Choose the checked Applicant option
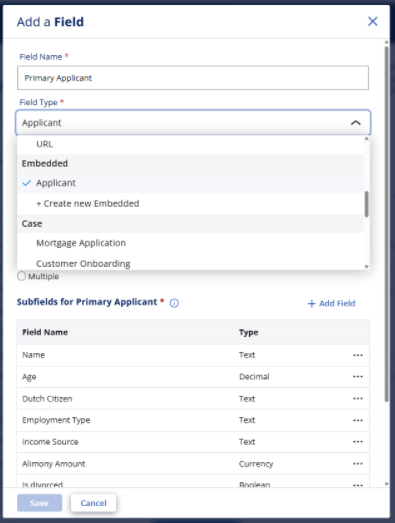 click(190, 183)
